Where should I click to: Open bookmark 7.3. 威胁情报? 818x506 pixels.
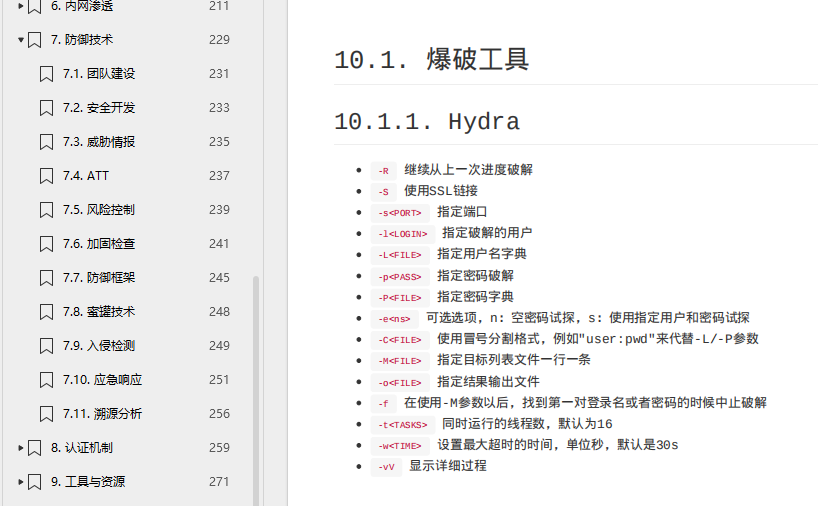click(x=99, y=141)
